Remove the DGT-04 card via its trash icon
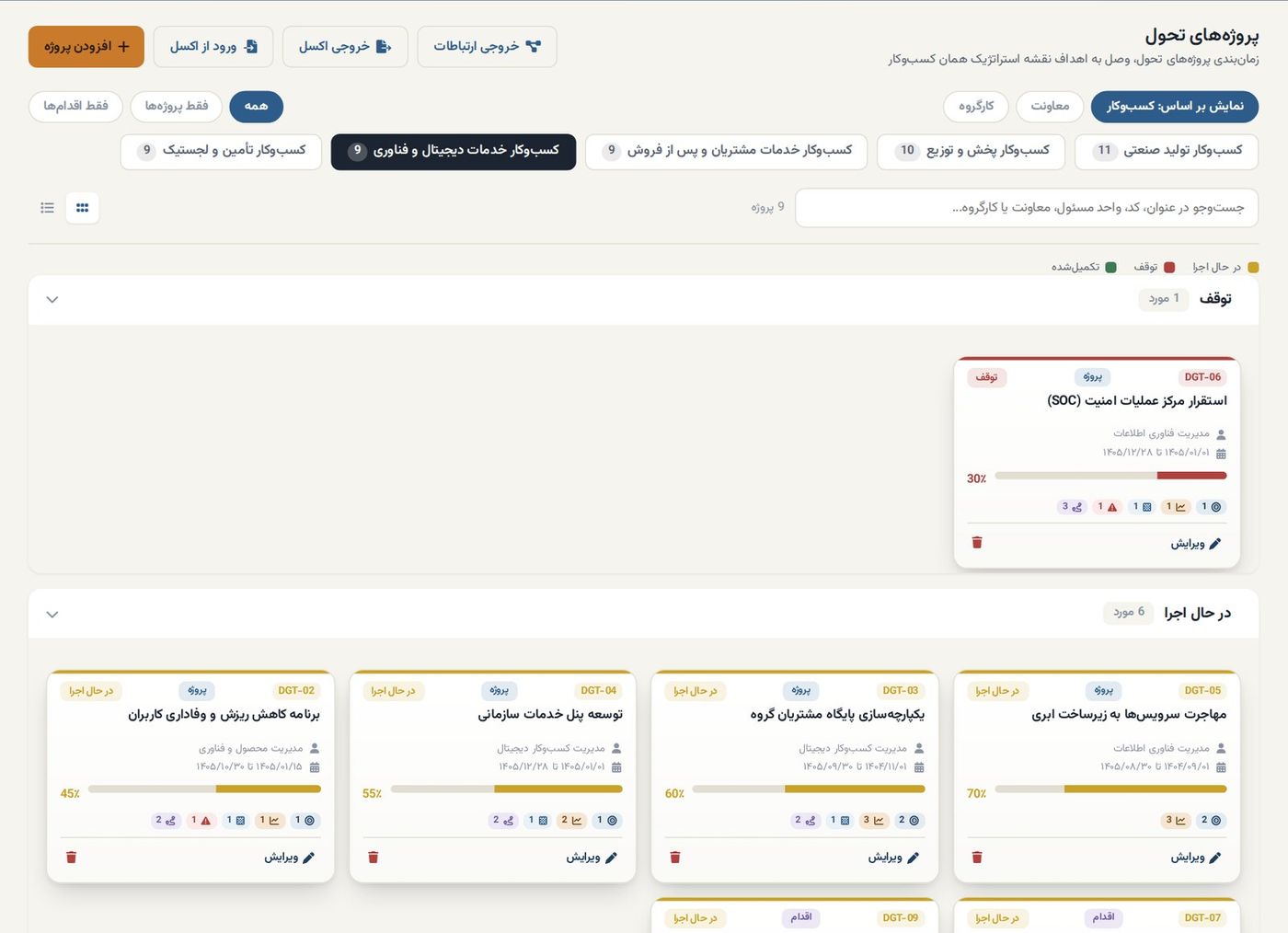Screen dimensions: 1288x933 (374, 858)
